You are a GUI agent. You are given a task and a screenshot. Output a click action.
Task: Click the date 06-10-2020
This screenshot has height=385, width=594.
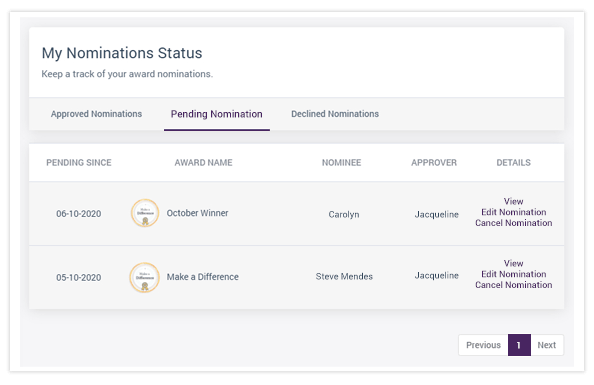point(79,214)
